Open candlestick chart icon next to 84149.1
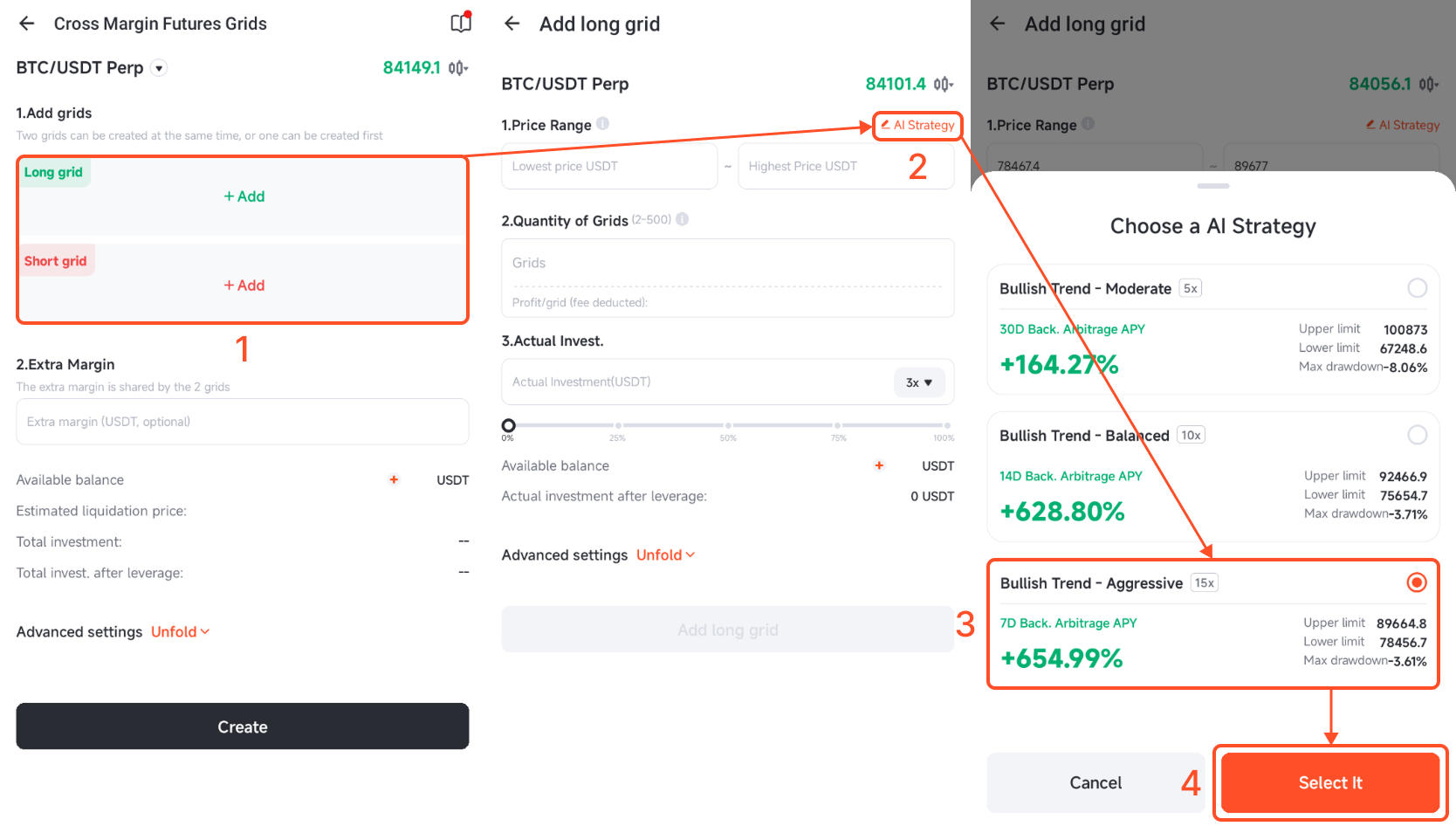 pos(458,68)
